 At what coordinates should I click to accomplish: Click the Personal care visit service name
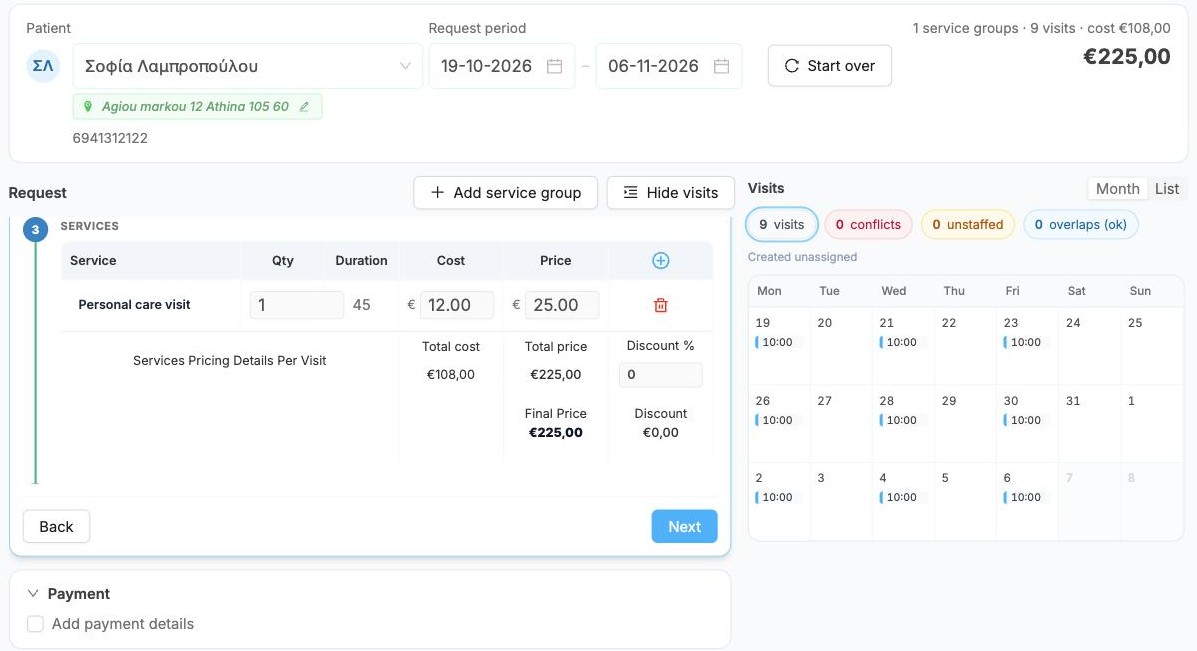coord(134,305)
